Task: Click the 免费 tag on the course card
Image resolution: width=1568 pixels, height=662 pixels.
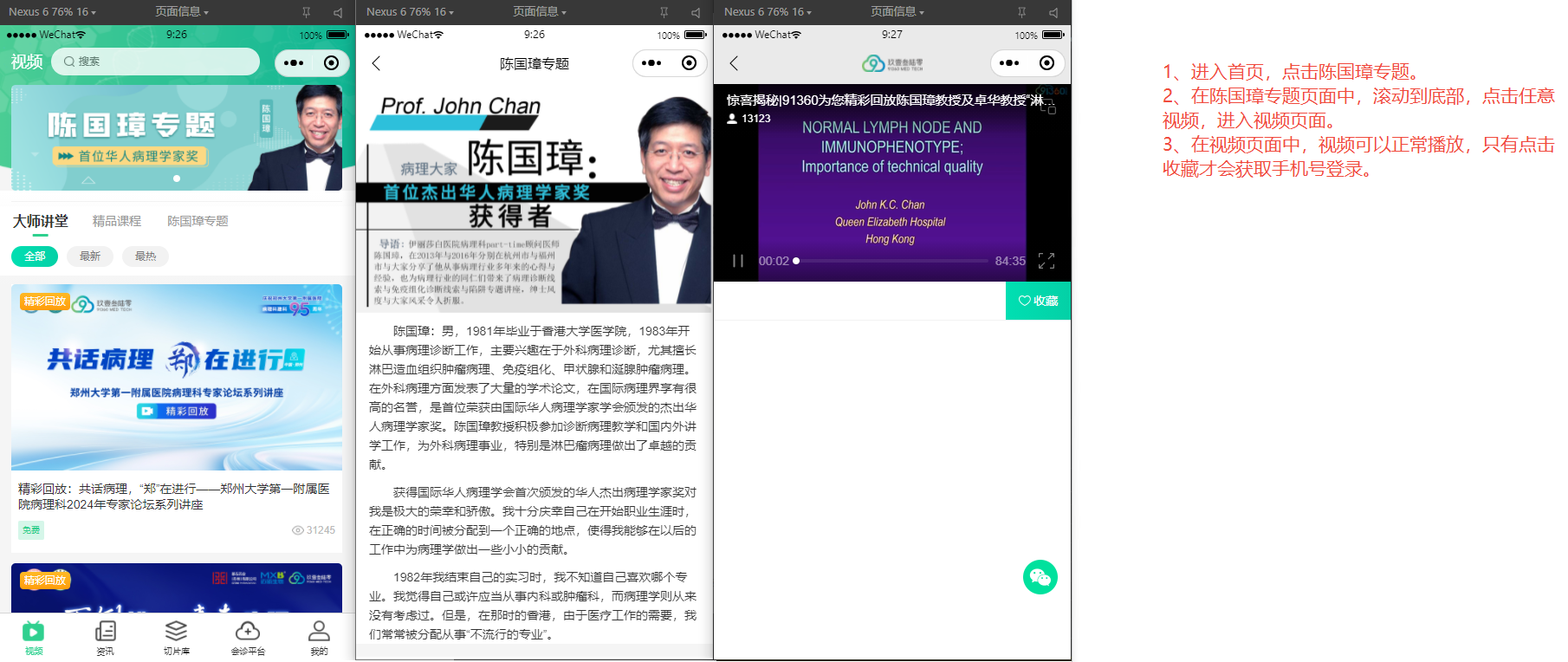Action: pyautogui.click(x=31, y=530)
